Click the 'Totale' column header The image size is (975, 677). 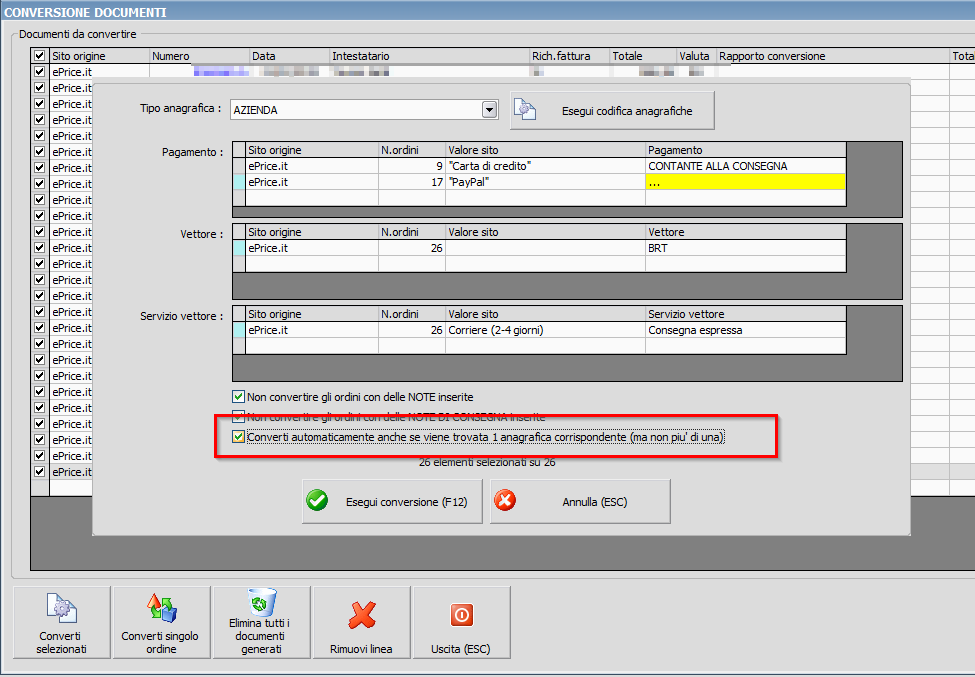click(644, 56)
